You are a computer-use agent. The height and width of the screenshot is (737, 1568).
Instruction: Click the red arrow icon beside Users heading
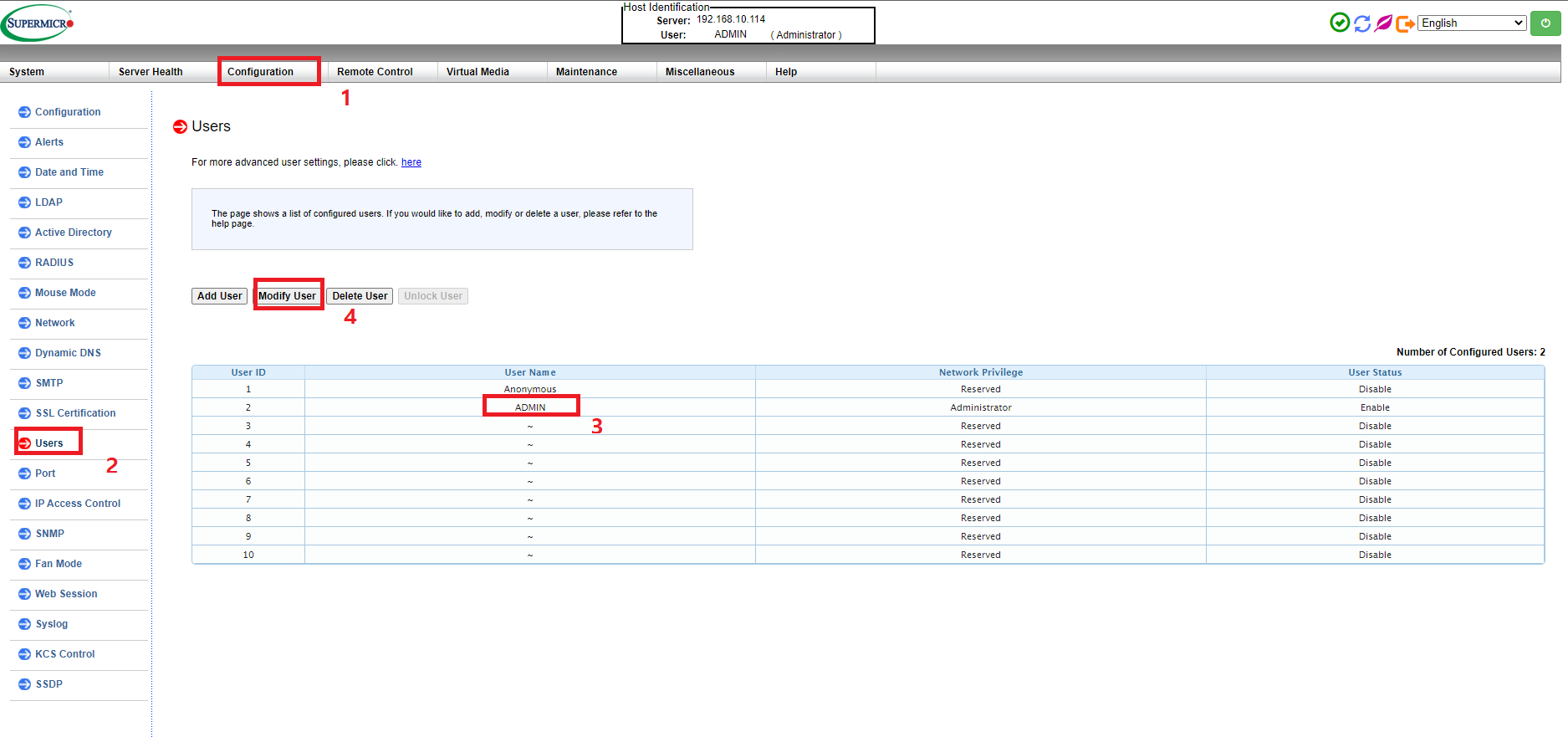(180, 127)
